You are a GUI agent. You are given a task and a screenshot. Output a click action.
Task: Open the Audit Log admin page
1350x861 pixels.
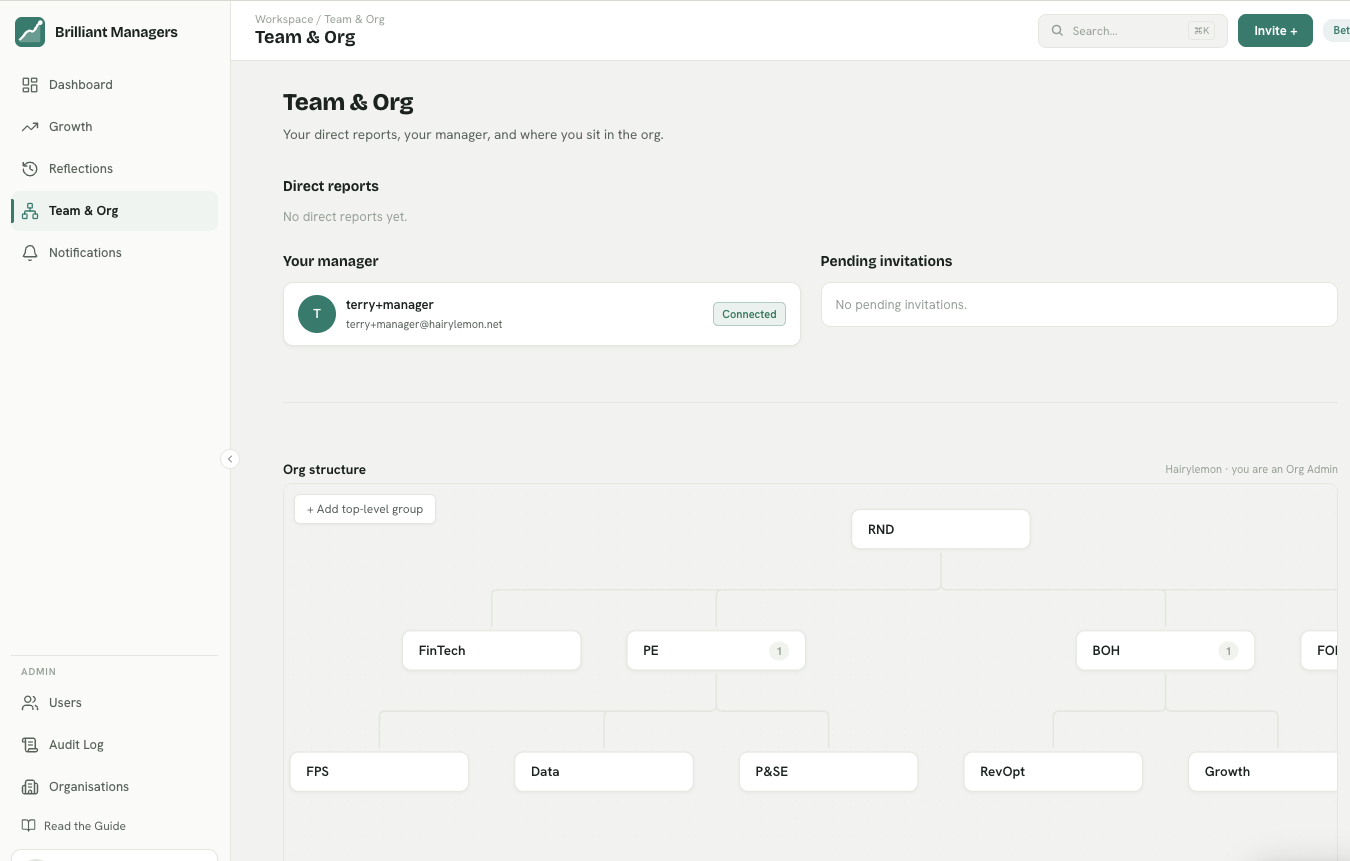[114, 745]
